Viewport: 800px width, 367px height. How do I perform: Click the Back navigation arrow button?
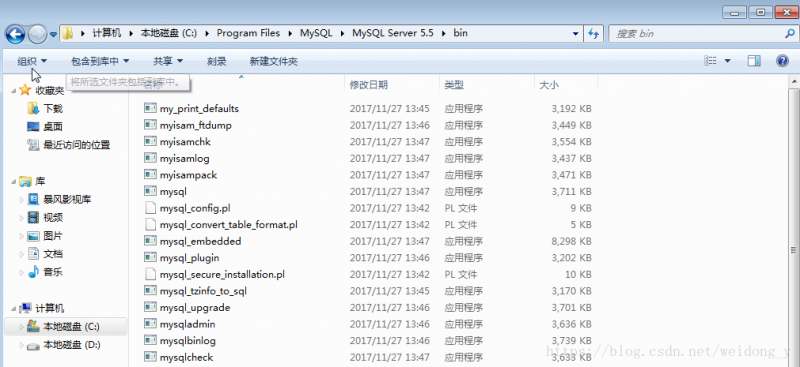pyautogui.click(x=15, y=34)
